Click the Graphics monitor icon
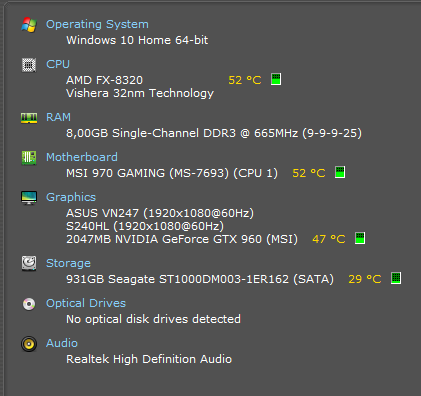The width and height of the screenshot is (421, 396). click(29, 198)
